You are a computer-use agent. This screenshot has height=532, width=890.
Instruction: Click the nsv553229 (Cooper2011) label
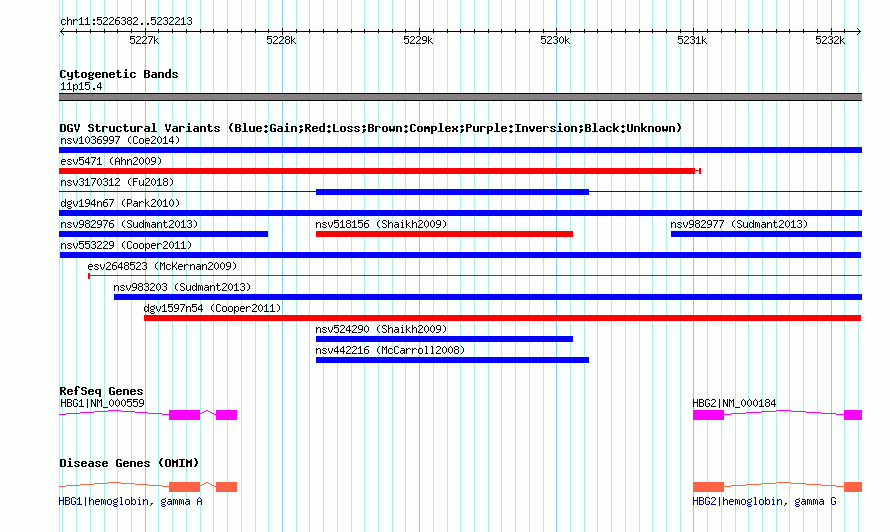coord(126,245)
